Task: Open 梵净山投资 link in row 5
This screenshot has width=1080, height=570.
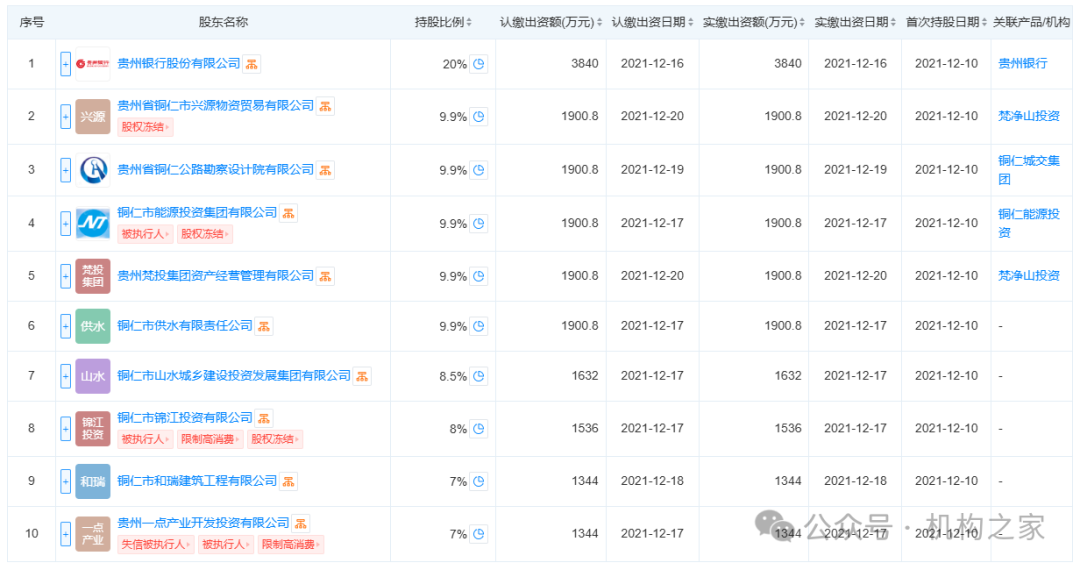Action: pos(1029,275)
